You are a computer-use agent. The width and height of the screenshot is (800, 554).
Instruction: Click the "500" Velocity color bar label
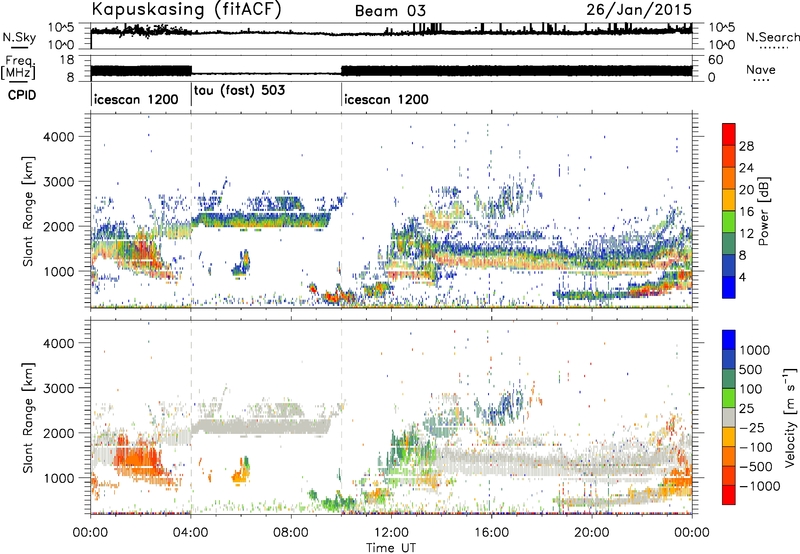pos(751,369)
